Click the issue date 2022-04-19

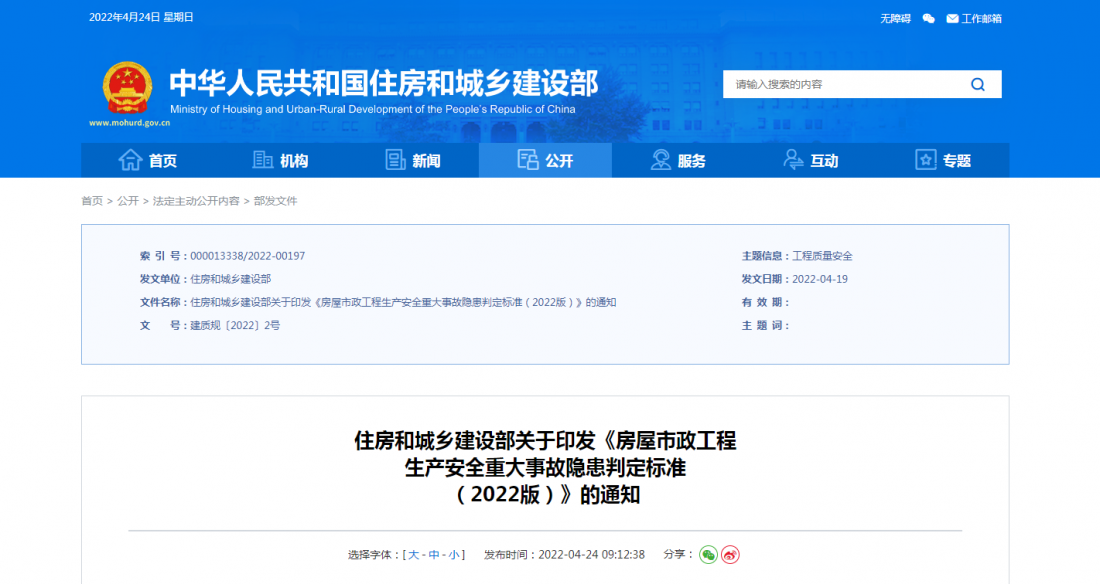click(x=820, y=279)
